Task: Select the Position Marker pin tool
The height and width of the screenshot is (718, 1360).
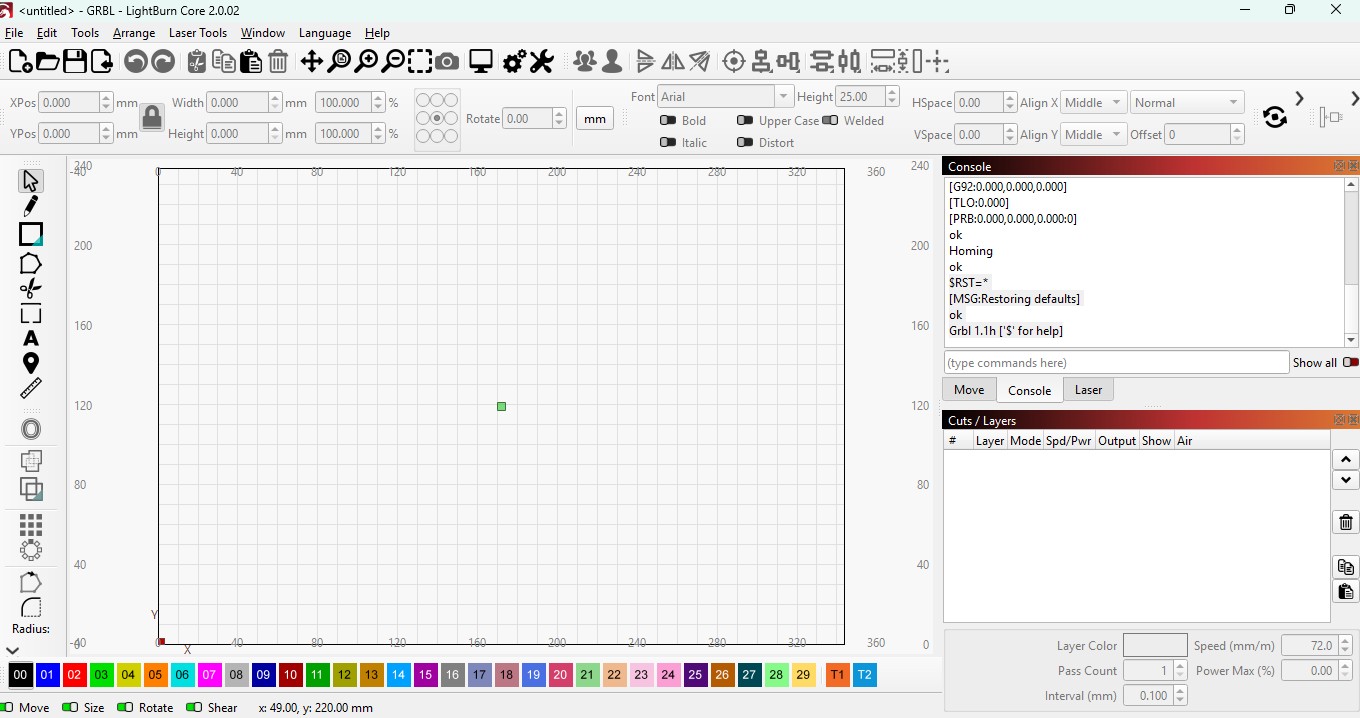Action: point(30,363)
